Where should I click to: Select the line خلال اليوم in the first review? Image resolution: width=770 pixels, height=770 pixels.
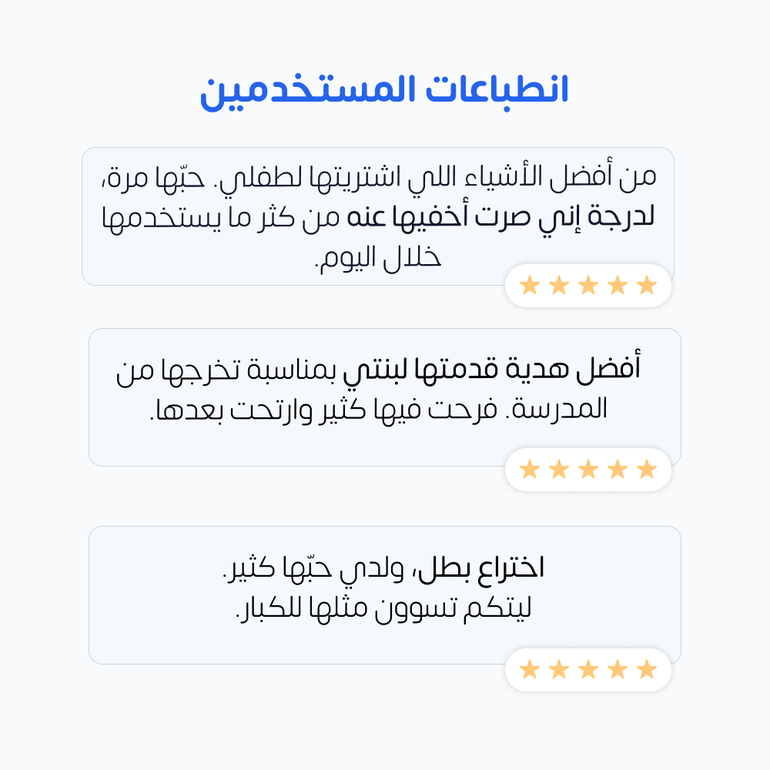(378, 259)
